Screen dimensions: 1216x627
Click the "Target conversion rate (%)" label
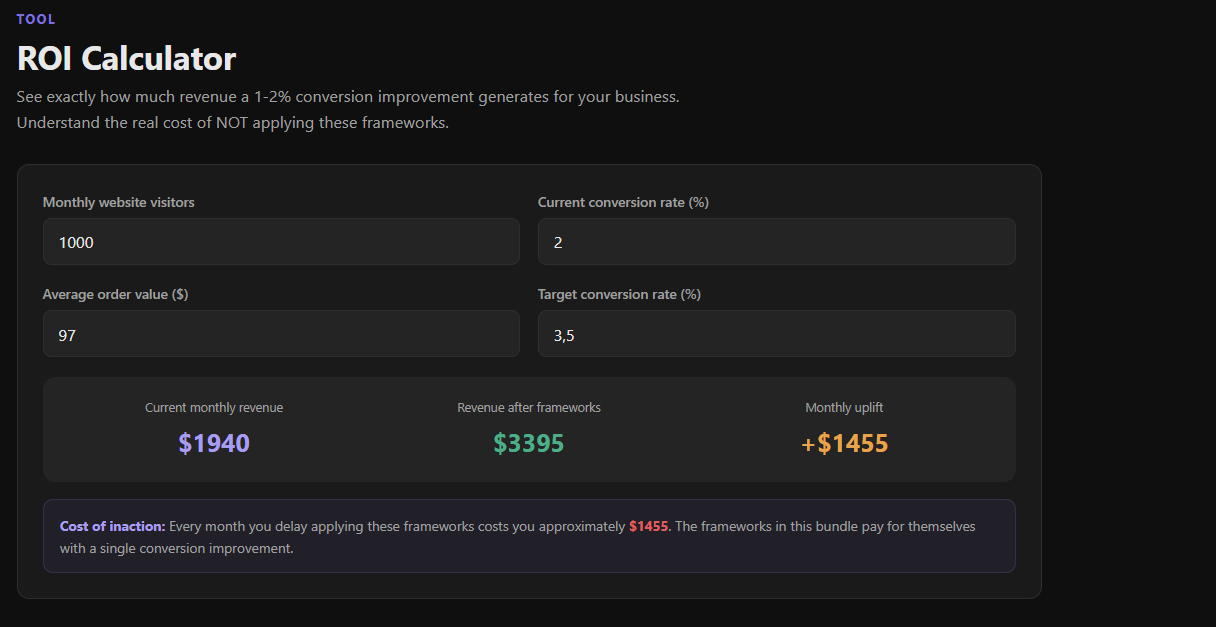point(619,294)
